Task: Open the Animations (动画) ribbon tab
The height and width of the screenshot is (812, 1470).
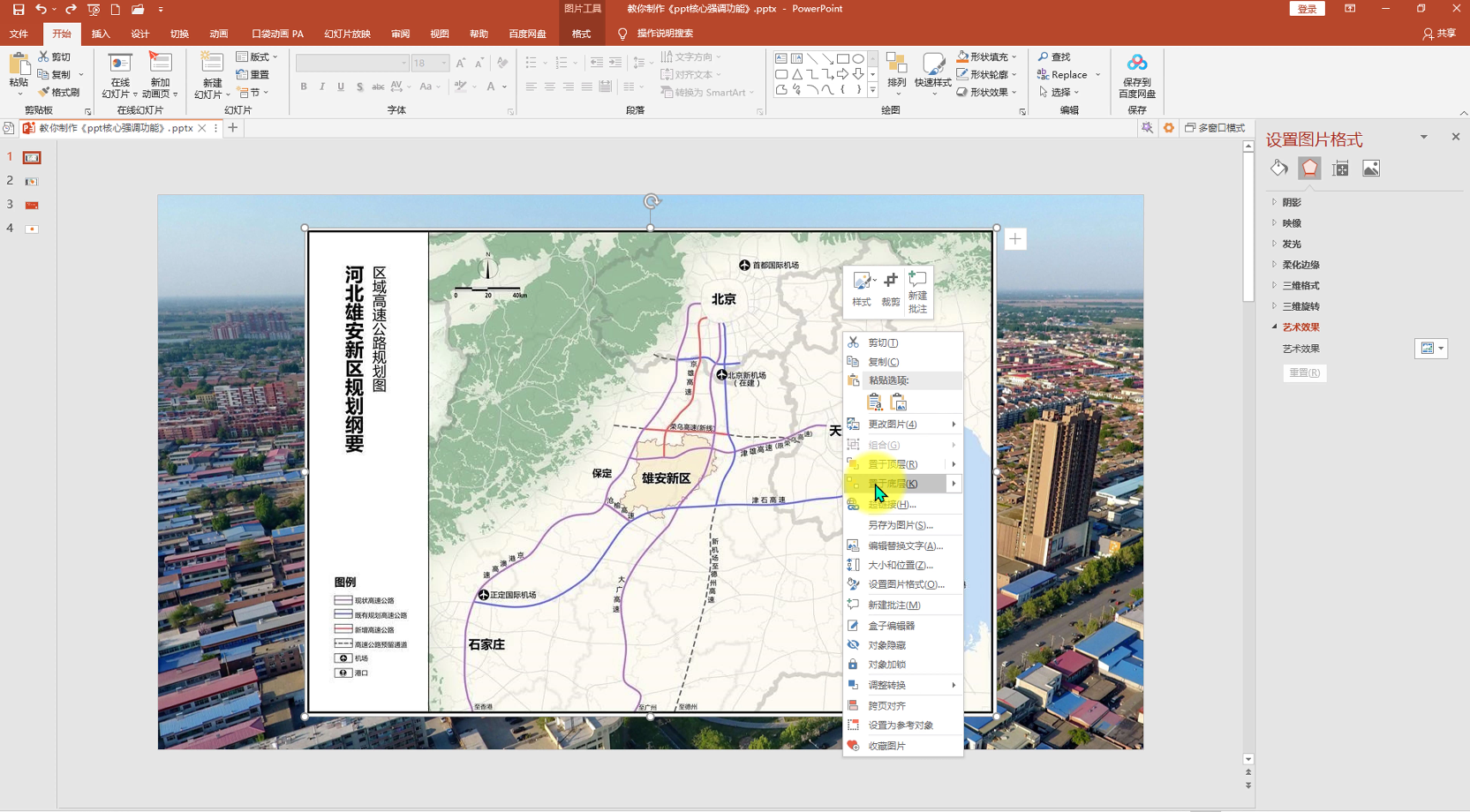Action: tap(219, 34)
